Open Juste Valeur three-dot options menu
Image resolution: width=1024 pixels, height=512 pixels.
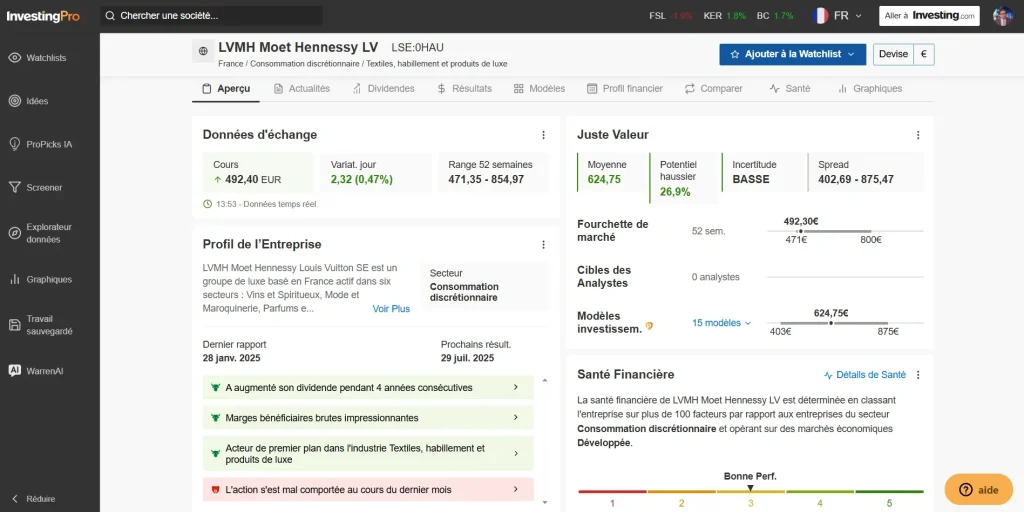tap(918, 135)
